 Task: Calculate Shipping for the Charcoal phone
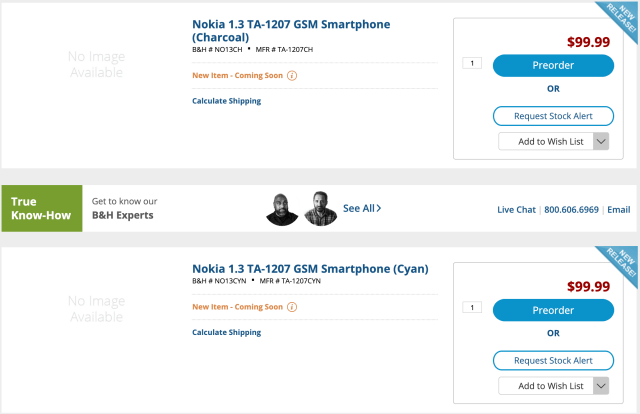(x=226, y=101)
